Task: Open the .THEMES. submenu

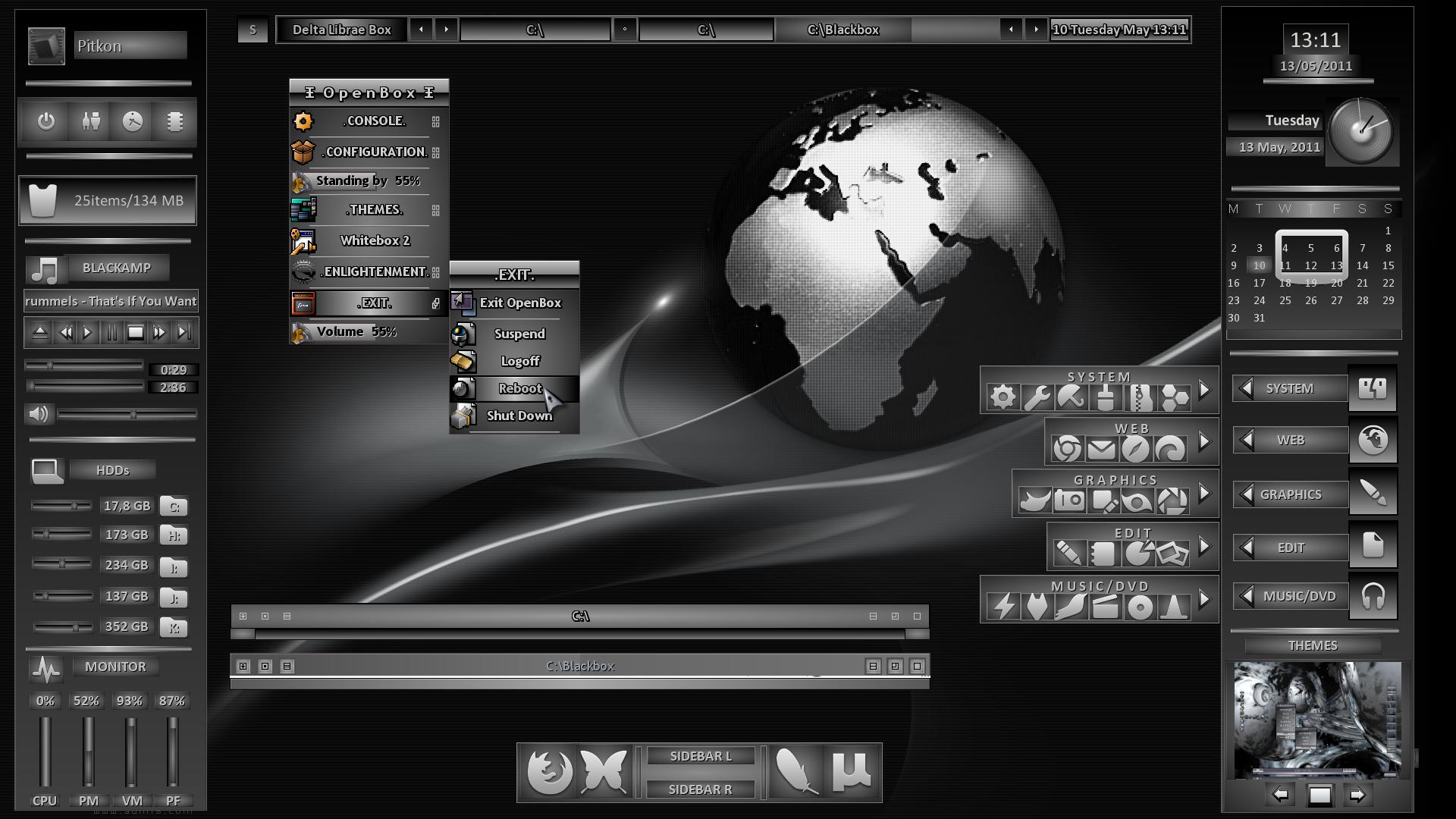Action: point(369,210)
